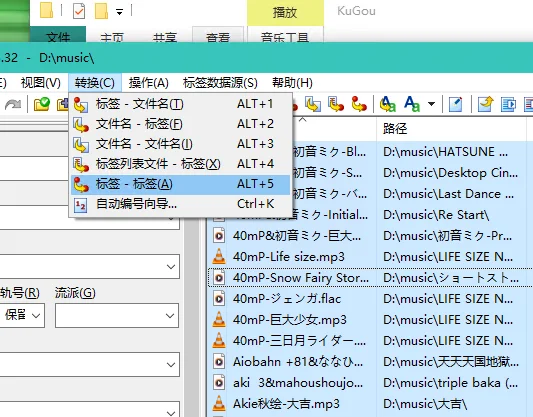Screen dimensions: 533x417
Task: Choose the highlighted 标签 - 标签(A) menu item
Action: pos(180,184)
